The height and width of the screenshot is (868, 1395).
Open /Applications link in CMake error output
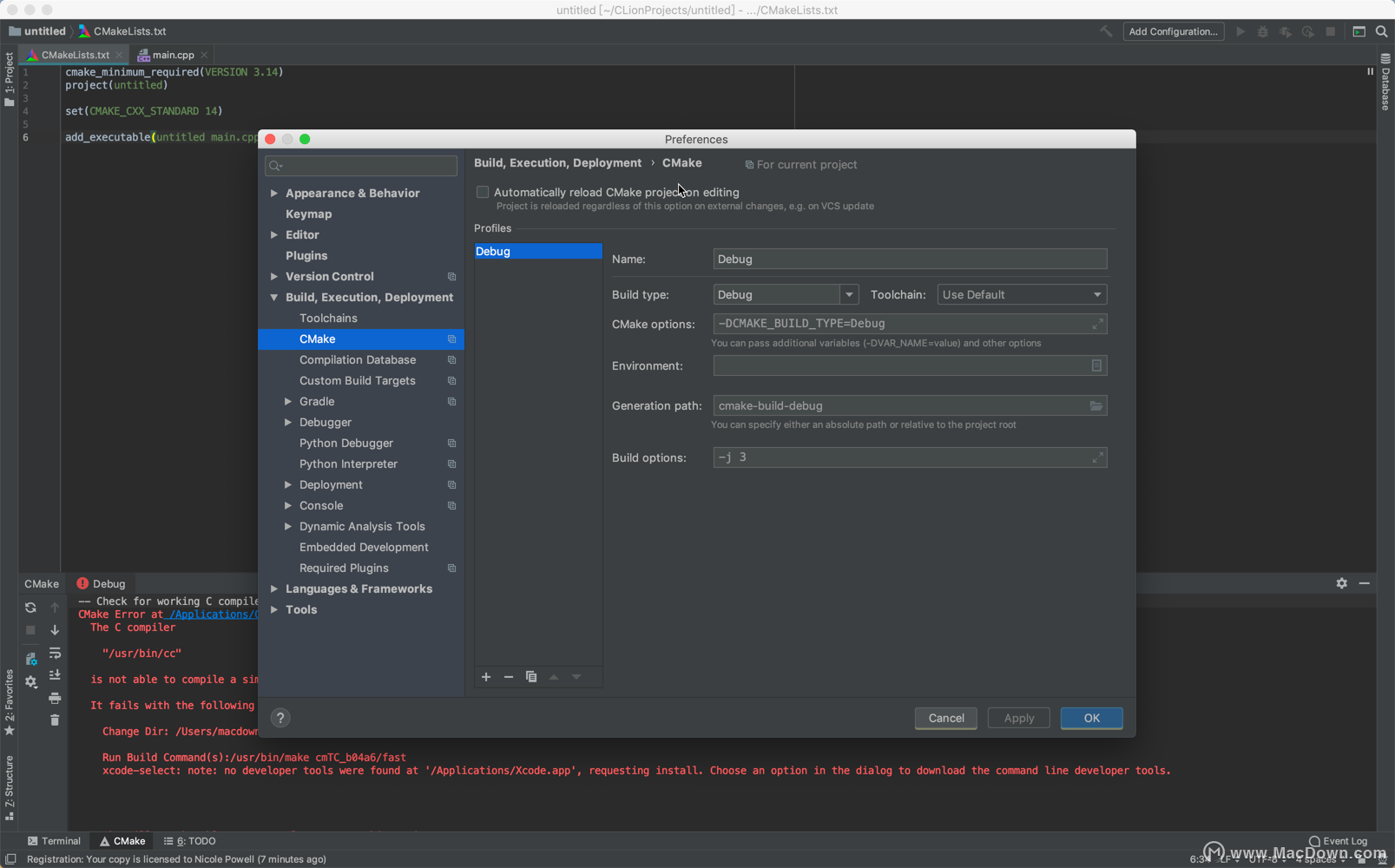pyautogui.click(x=211, y=615)
